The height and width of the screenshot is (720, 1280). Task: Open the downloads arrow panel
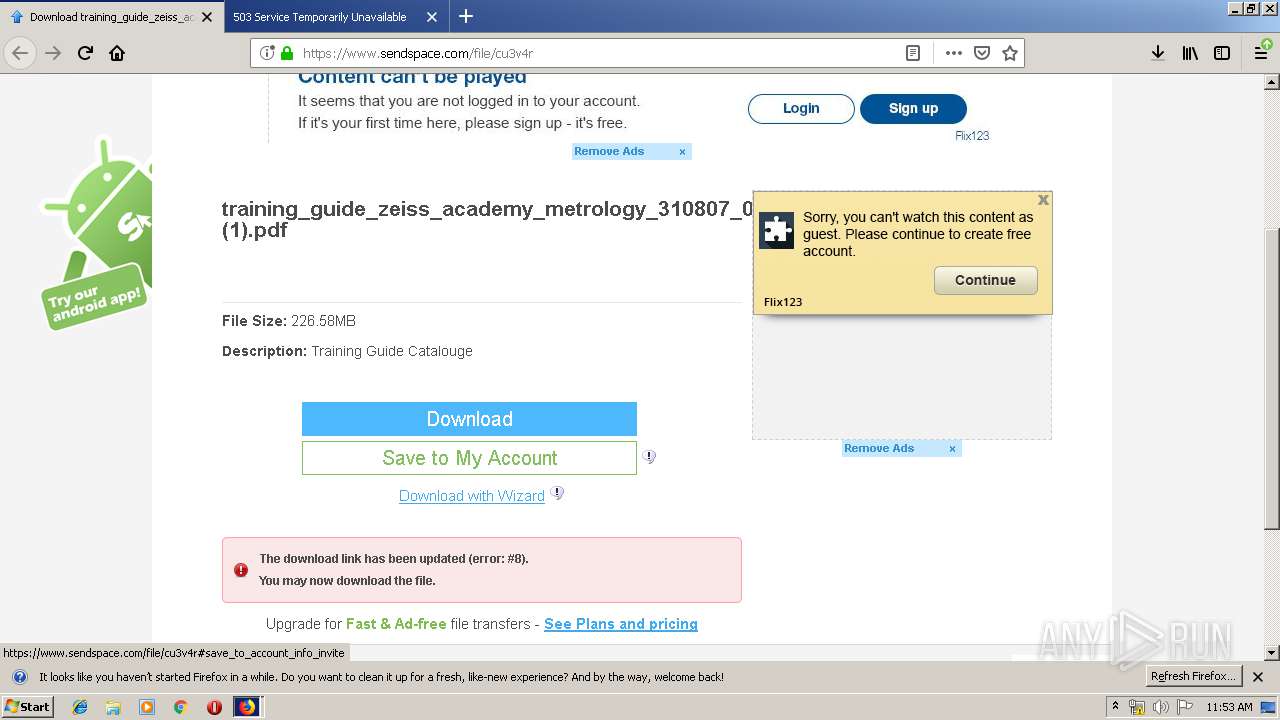[x=1158, y=53]
